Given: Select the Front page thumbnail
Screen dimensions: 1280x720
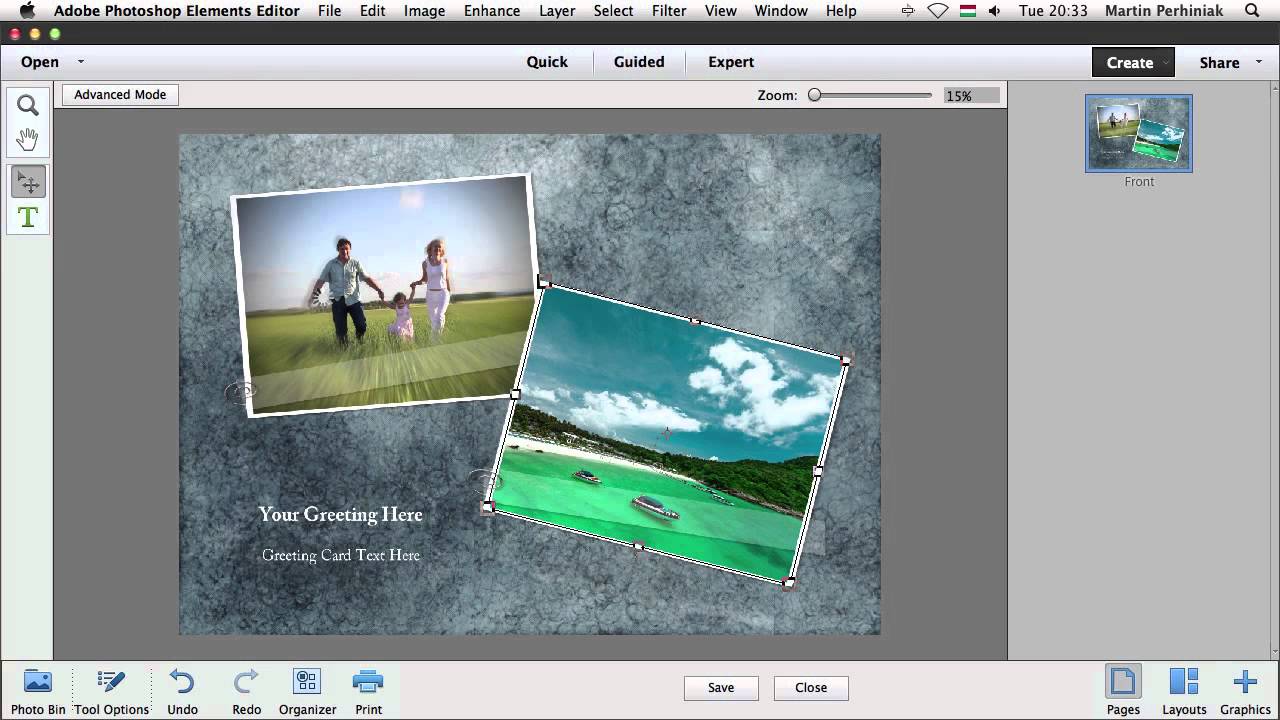Looking at the screenshot, I should point(1139,133).
